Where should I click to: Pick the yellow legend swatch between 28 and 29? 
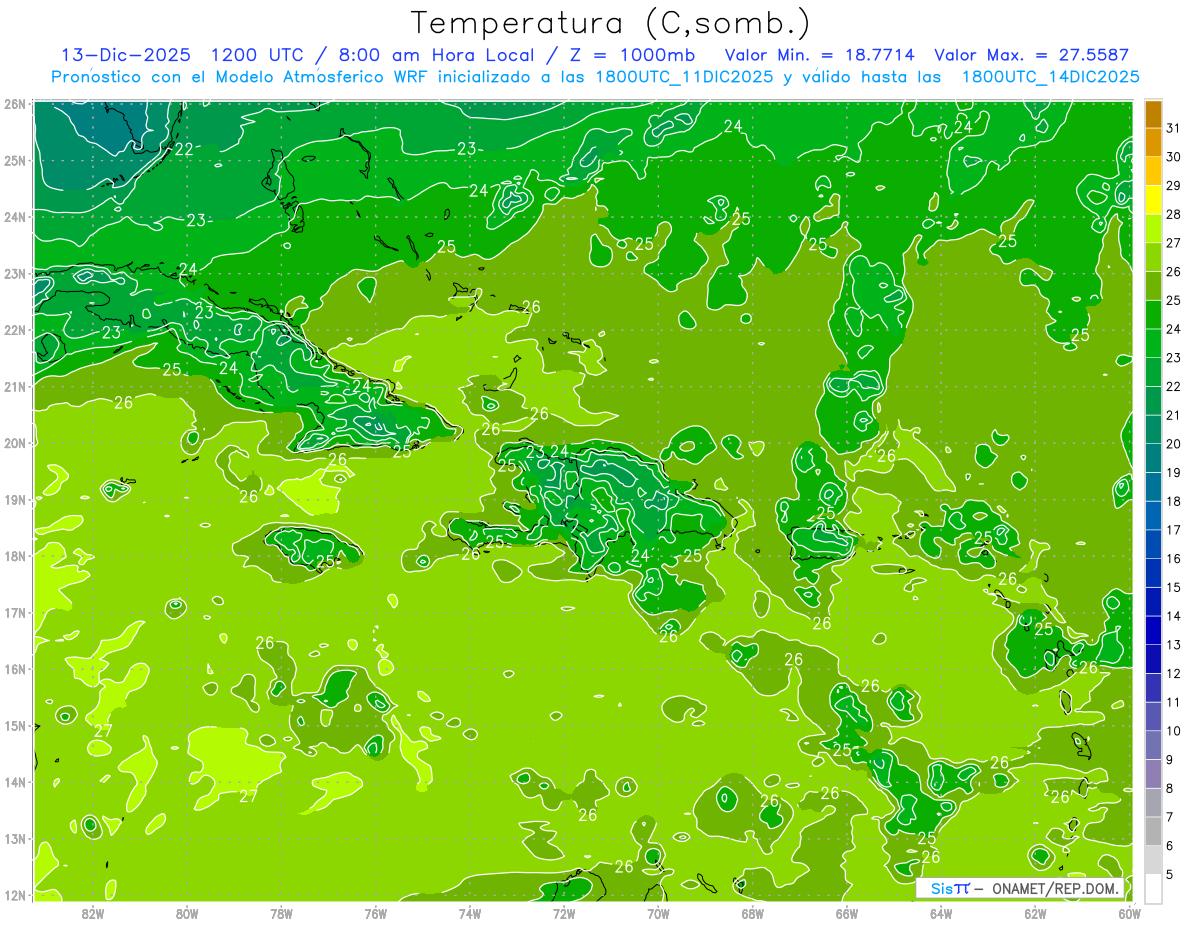point(1153,200)
